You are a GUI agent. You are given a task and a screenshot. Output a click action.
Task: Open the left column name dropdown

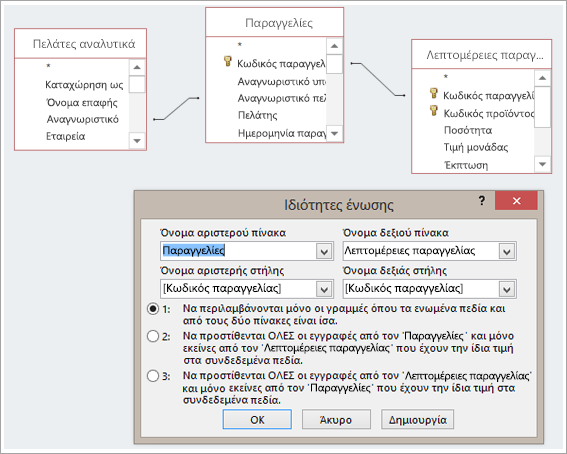pos(324,289)
